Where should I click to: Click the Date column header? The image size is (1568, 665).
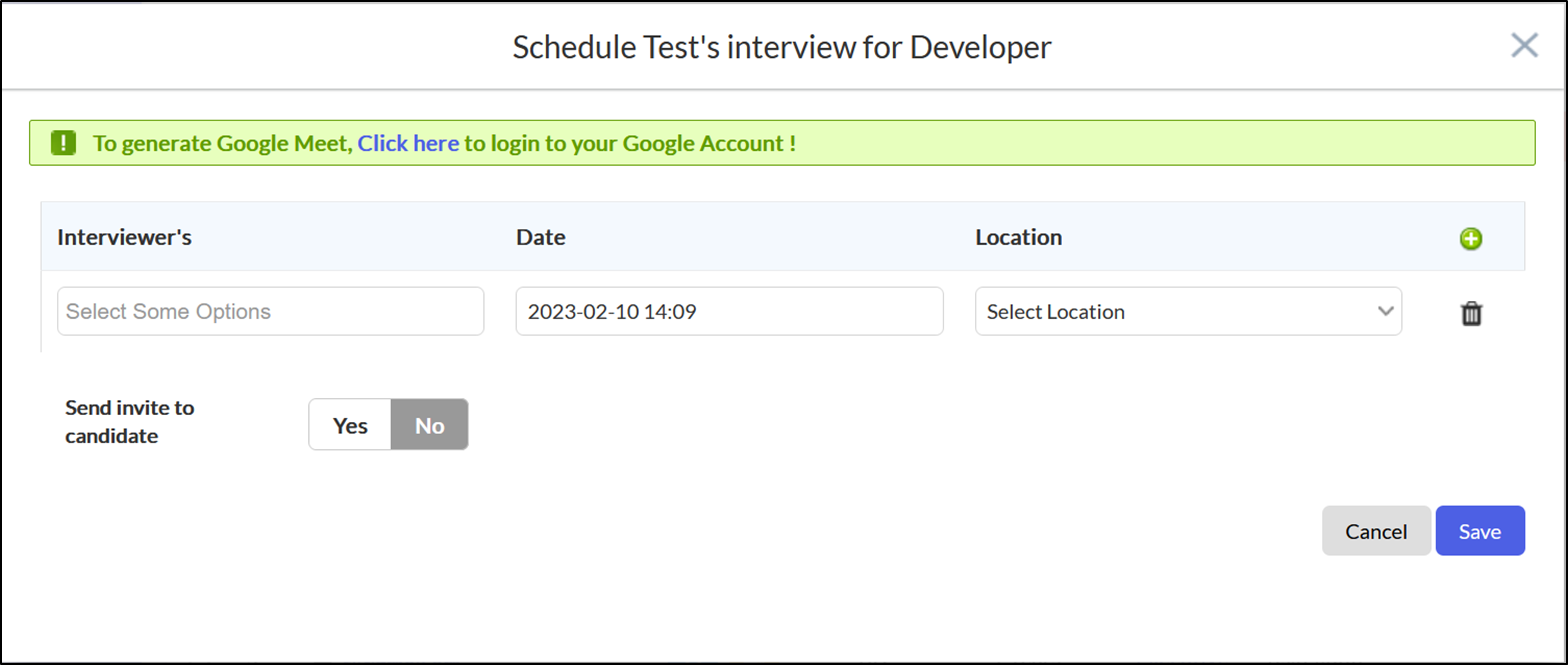tap(541, 237)
